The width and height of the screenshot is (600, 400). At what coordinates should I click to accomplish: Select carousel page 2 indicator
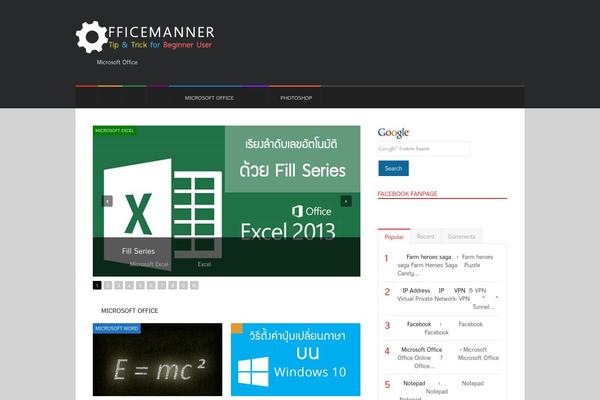pos(108,285)
